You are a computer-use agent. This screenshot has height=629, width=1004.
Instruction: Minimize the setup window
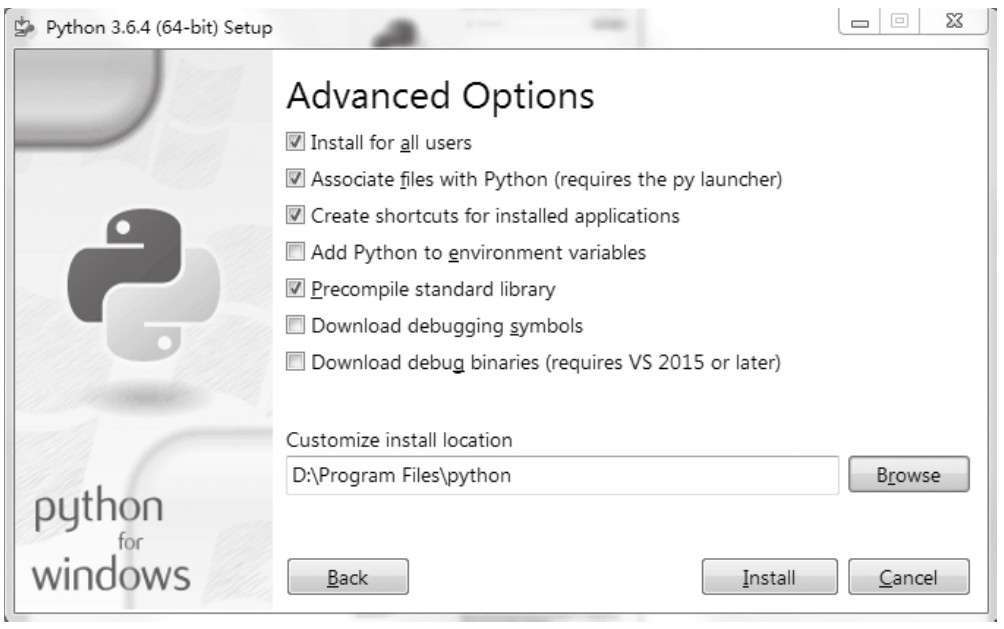tap(860, 23)
